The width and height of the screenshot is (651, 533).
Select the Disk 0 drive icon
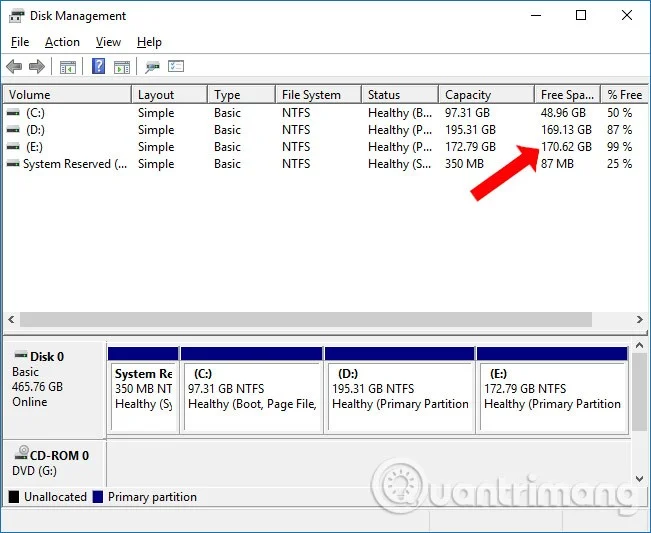pyautogui.click(x=21, y=355)
